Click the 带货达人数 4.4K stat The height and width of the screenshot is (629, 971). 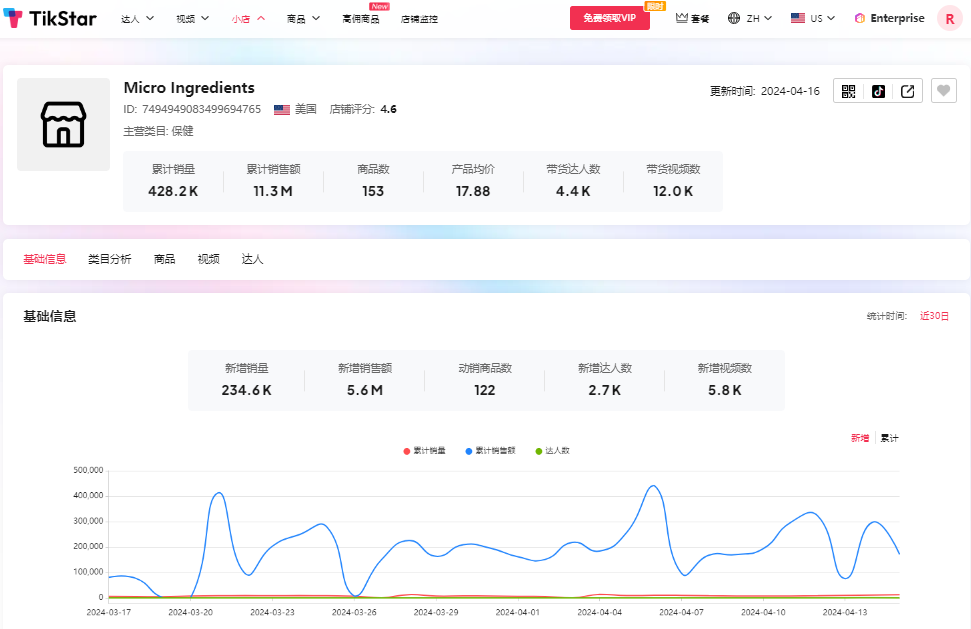[573, 181]
